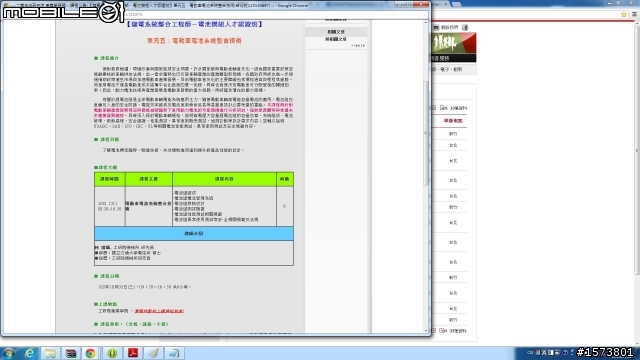Image resolution: width=640 pixels, height=360 pixels.
Task: Click the blue course title heading in brackets
Action: coord(194,24)
